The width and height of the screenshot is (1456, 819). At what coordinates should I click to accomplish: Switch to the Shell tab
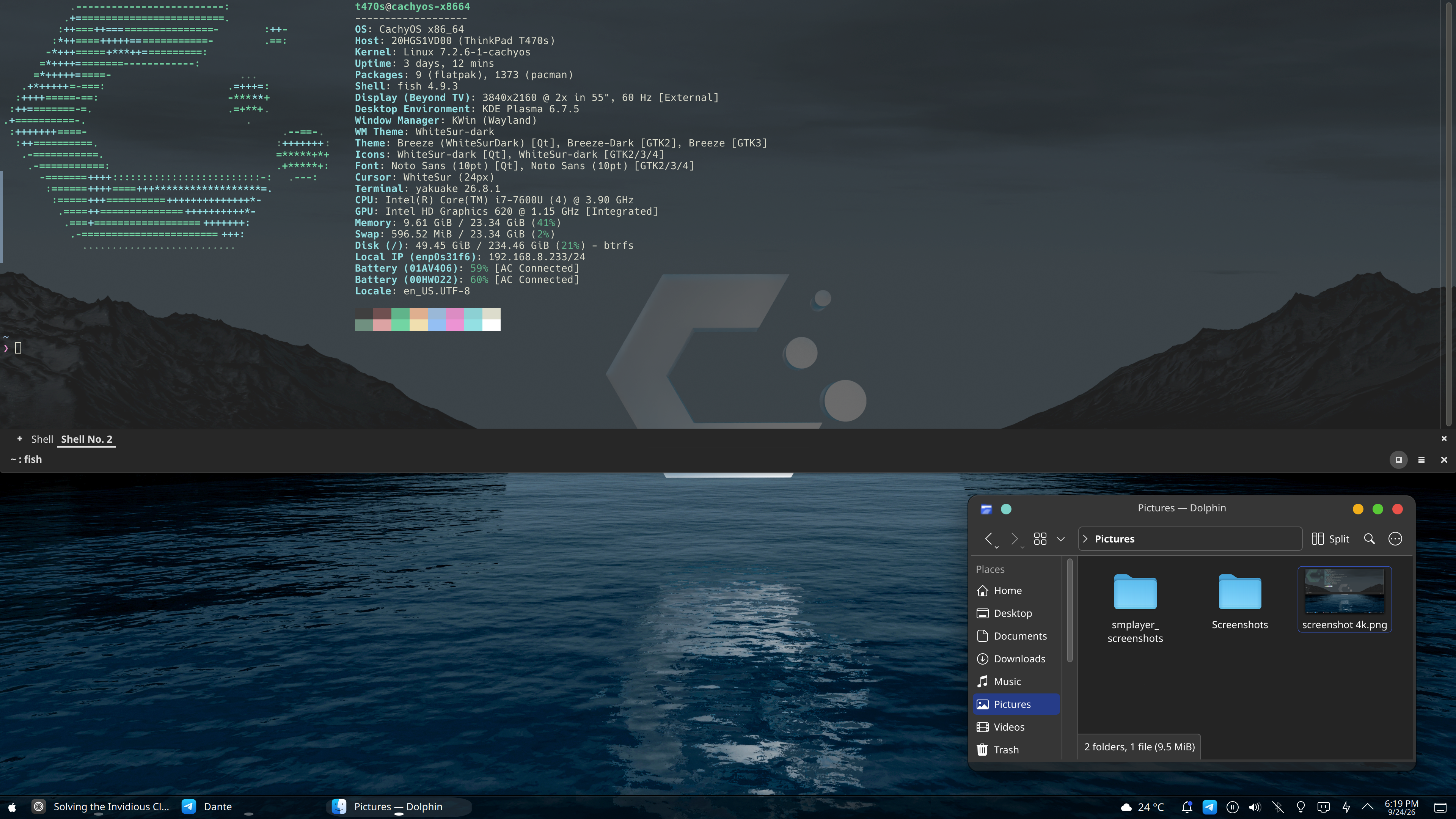[42, 439]
